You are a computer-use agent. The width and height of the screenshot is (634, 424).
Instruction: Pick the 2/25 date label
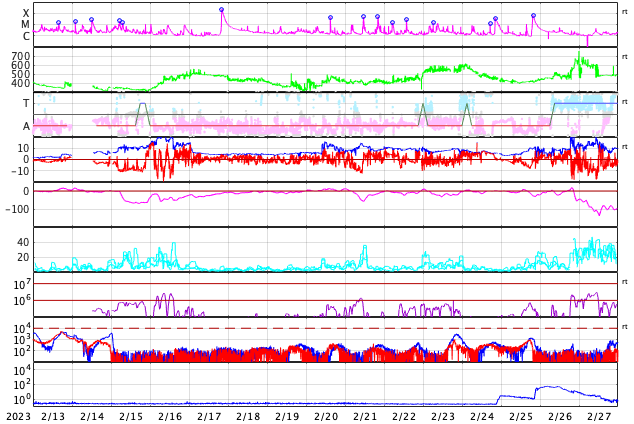click(x=521, y=417)
